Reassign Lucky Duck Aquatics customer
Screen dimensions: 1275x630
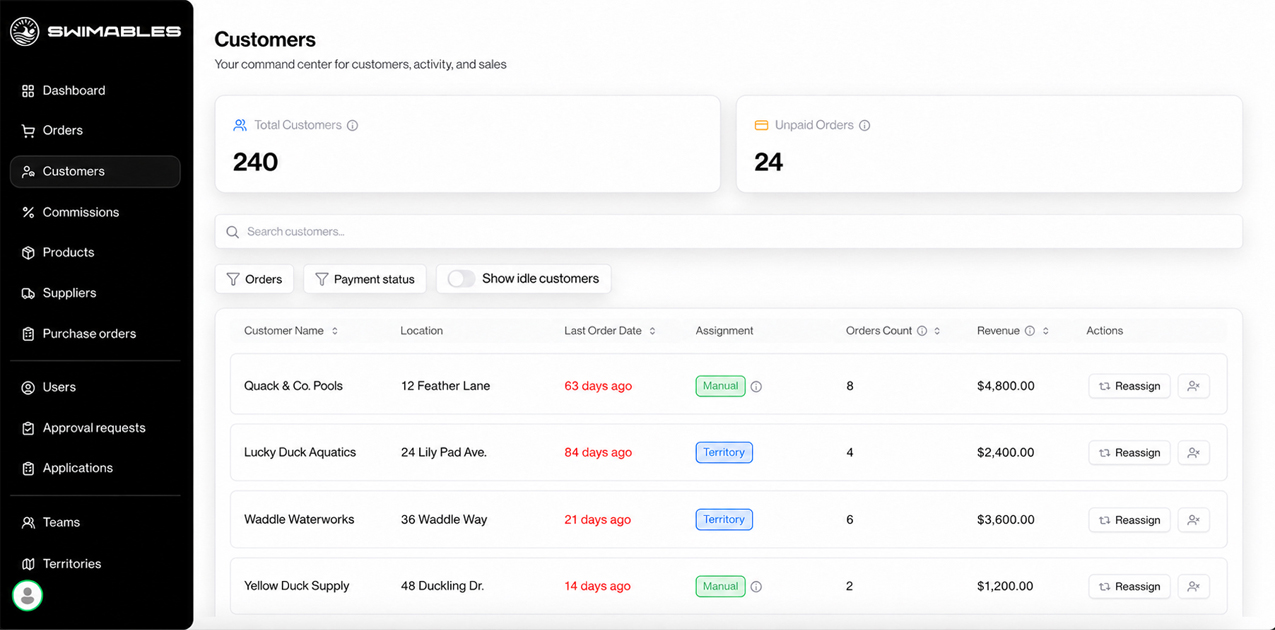(x=1129, y=453)
